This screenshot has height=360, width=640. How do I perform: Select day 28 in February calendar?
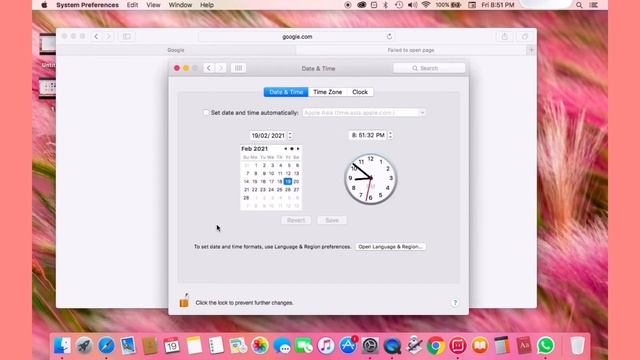pyautogui.click(x=246, y=198)
